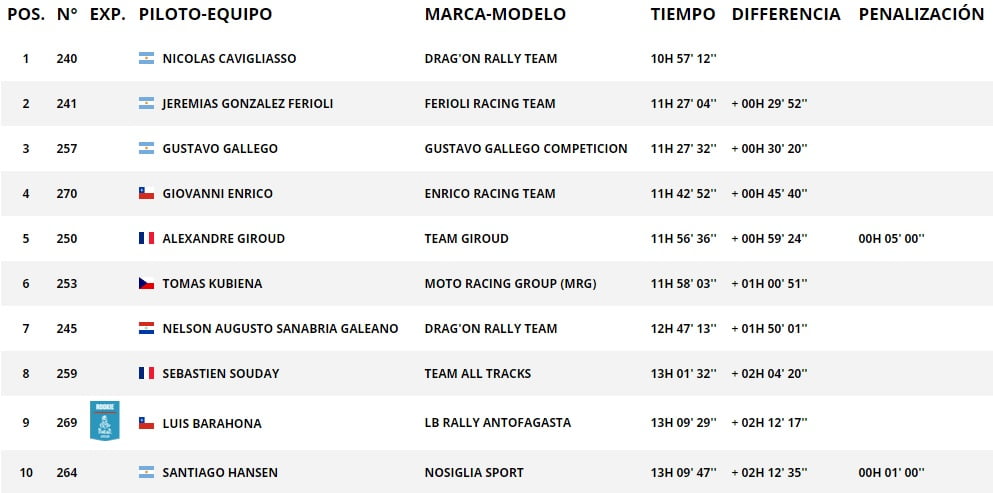
Task: Click the Moto Racing Group (MRG) team name
Action: point(510,284)
